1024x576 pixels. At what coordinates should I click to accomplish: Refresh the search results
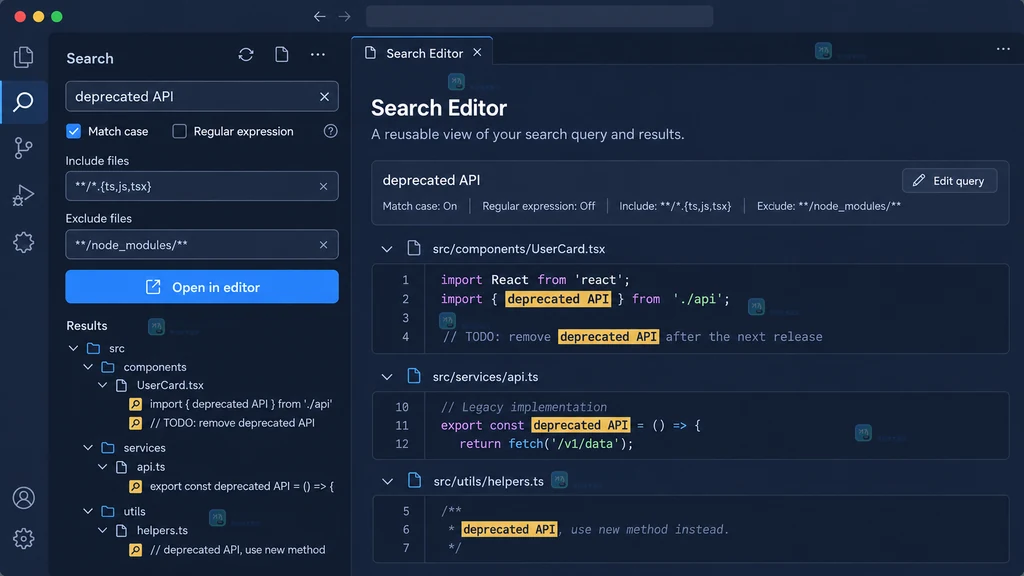246,55
